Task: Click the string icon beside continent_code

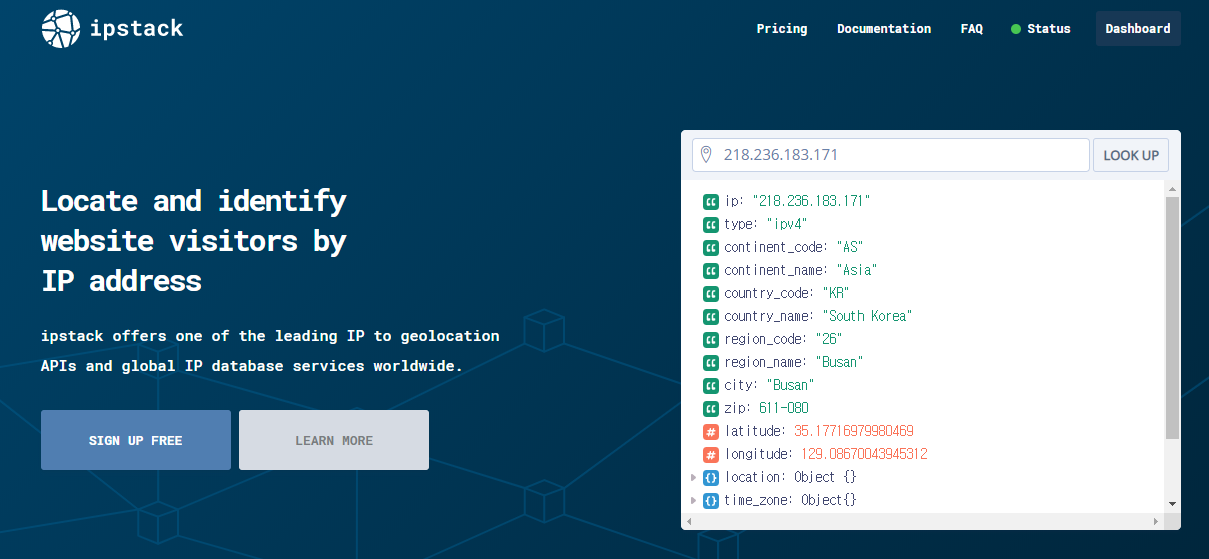Action: tap(711, 247)
